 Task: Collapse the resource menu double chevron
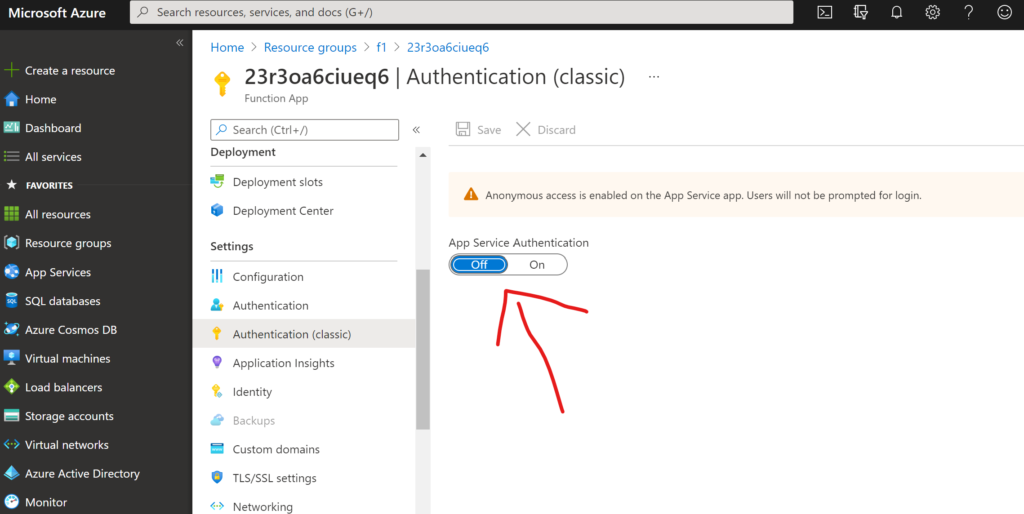(416, 129)
